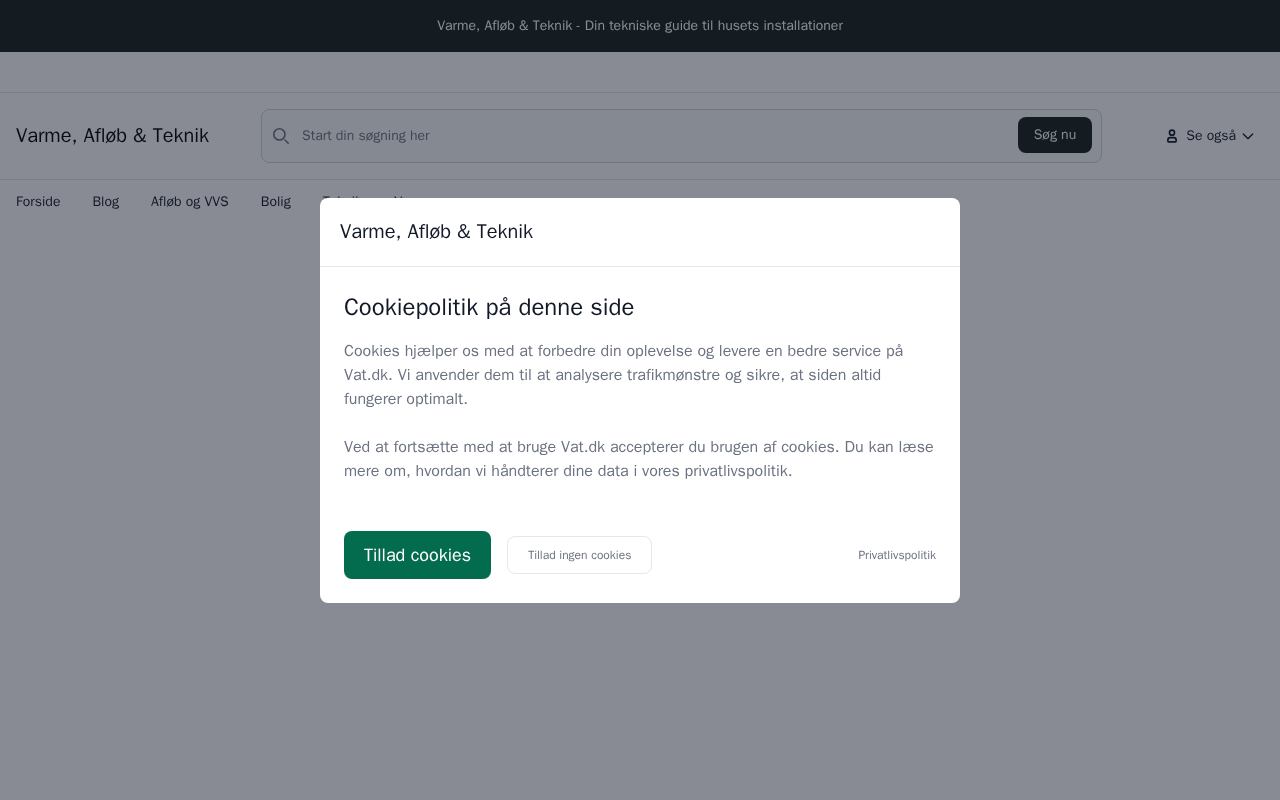Decline with Tillad ingen cookies button
The image size is (1280, 800).
click(579, 555)
